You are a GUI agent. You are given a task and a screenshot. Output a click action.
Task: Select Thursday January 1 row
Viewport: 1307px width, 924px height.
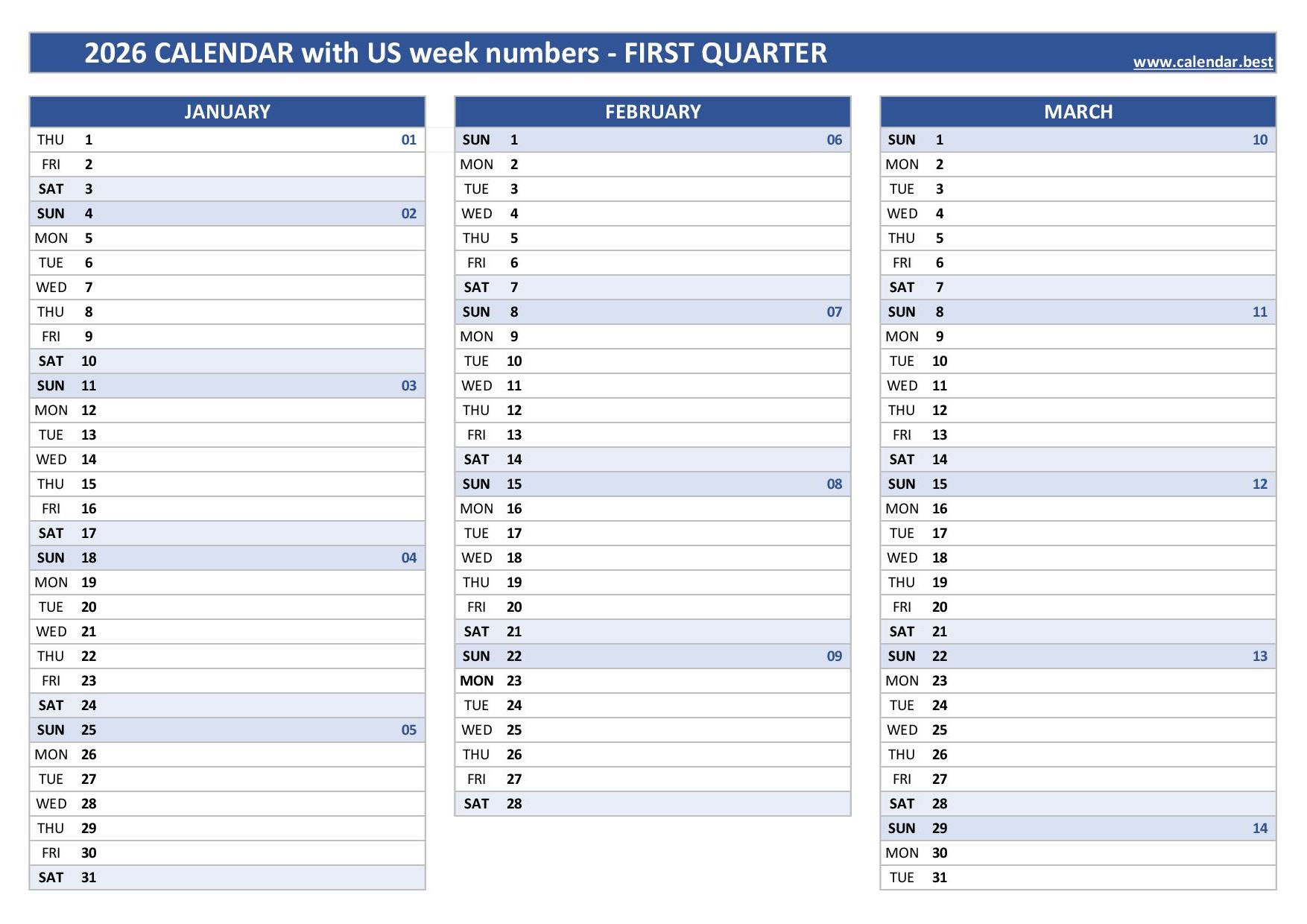pos(227,140)
